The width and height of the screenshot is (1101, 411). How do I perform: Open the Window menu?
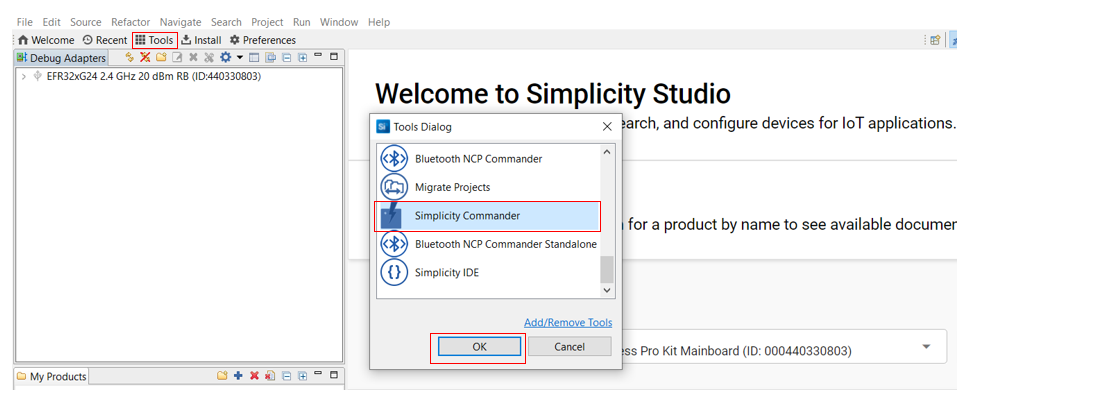click(339, 22)
